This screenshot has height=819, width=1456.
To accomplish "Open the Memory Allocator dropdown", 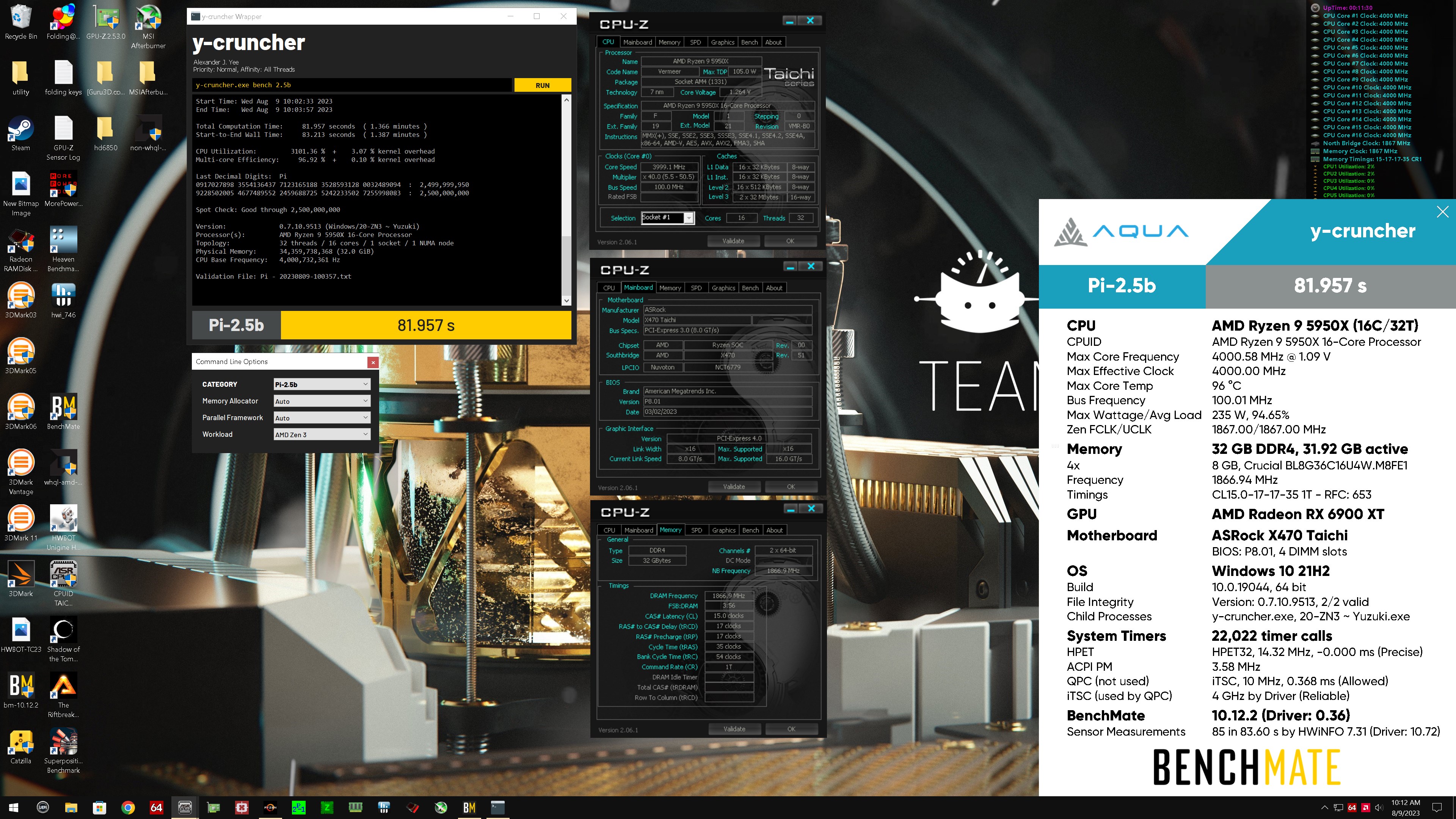I will 322,401.
